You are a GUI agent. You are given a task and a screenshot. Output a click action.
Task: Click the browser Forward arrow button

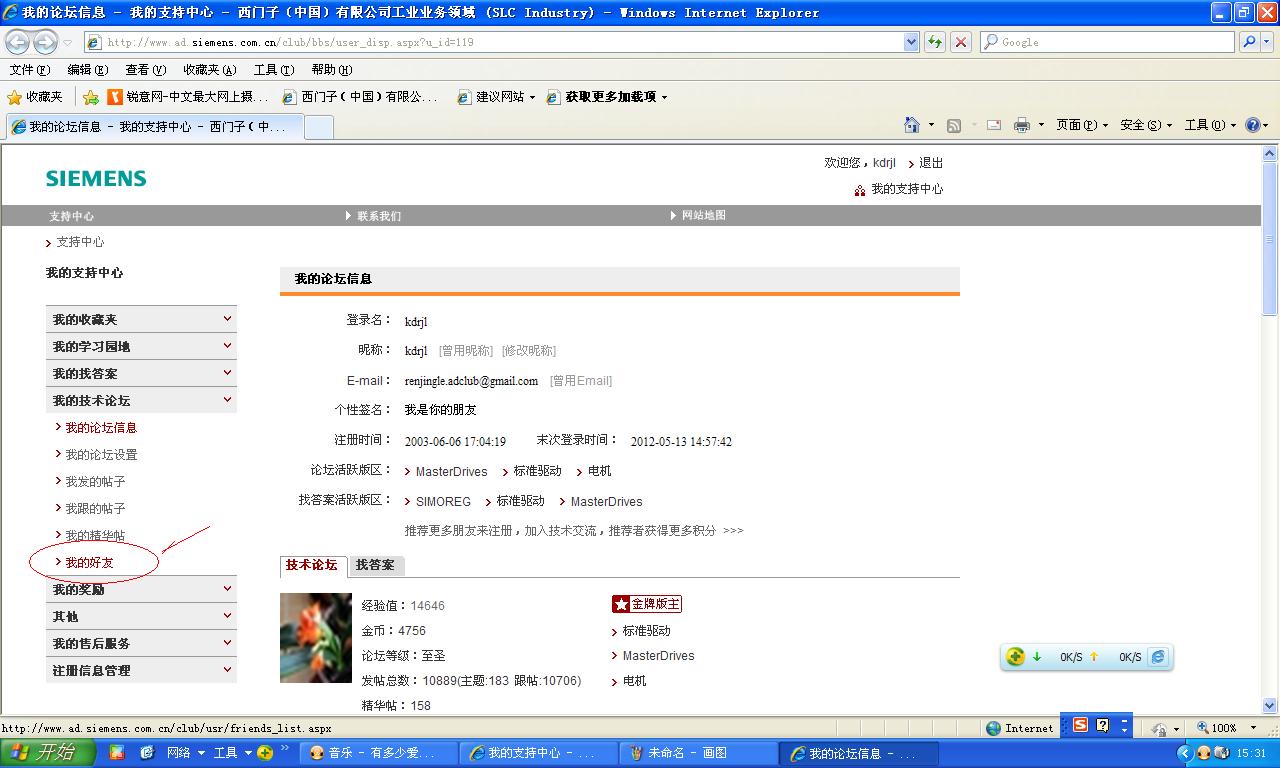(45, 42)
